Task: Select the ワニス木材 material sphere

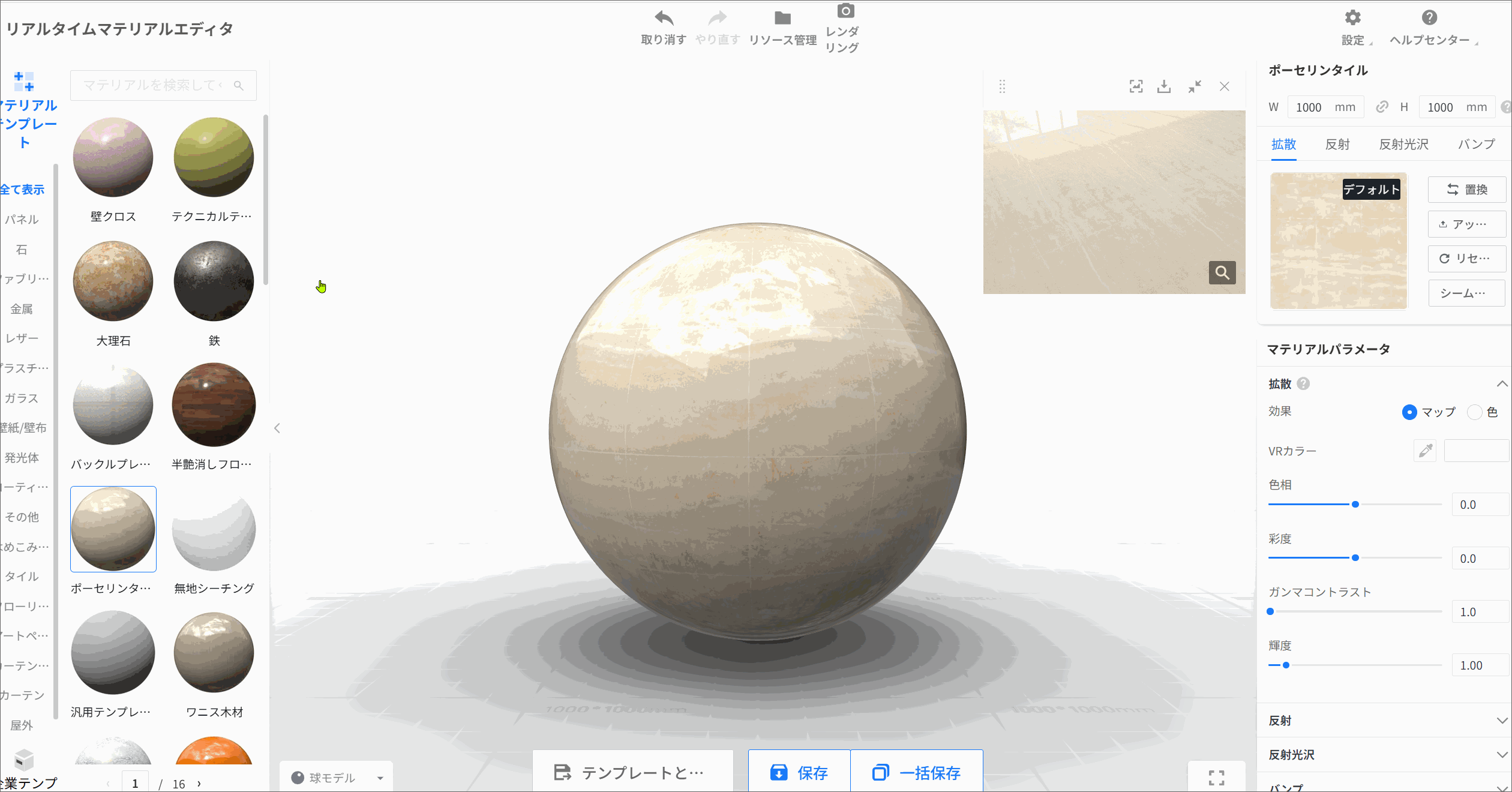Action: coord(214,652)
